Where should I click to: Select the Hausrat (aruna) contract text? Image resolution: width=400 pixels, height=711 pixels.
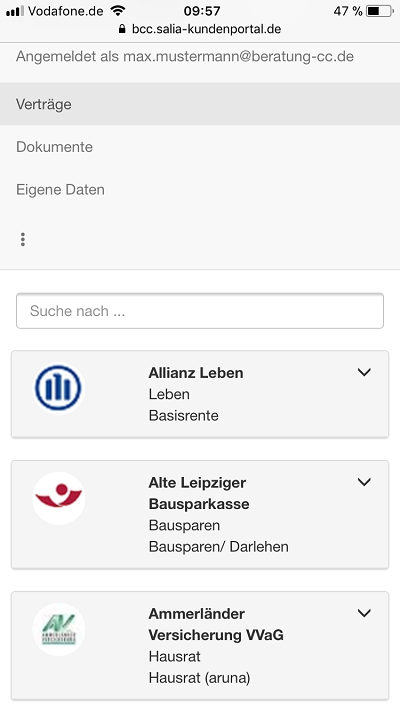pyautogui.click(x=200, y=678)
